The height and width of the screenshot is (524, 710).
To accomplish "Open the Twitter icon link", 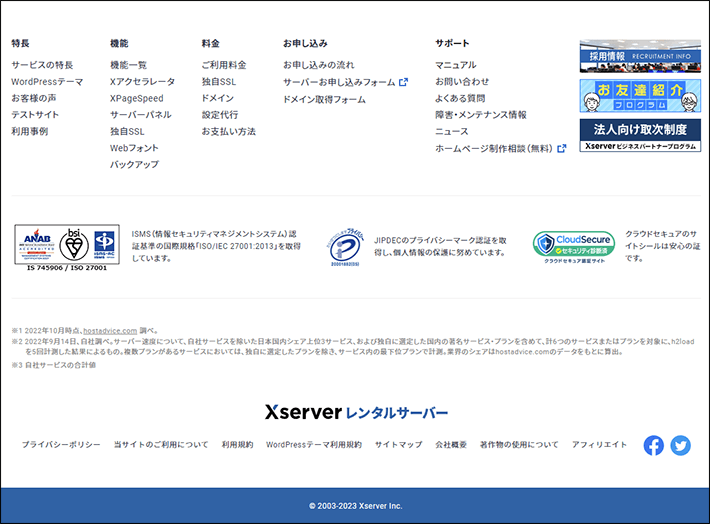I will click(x=680, y=445).
